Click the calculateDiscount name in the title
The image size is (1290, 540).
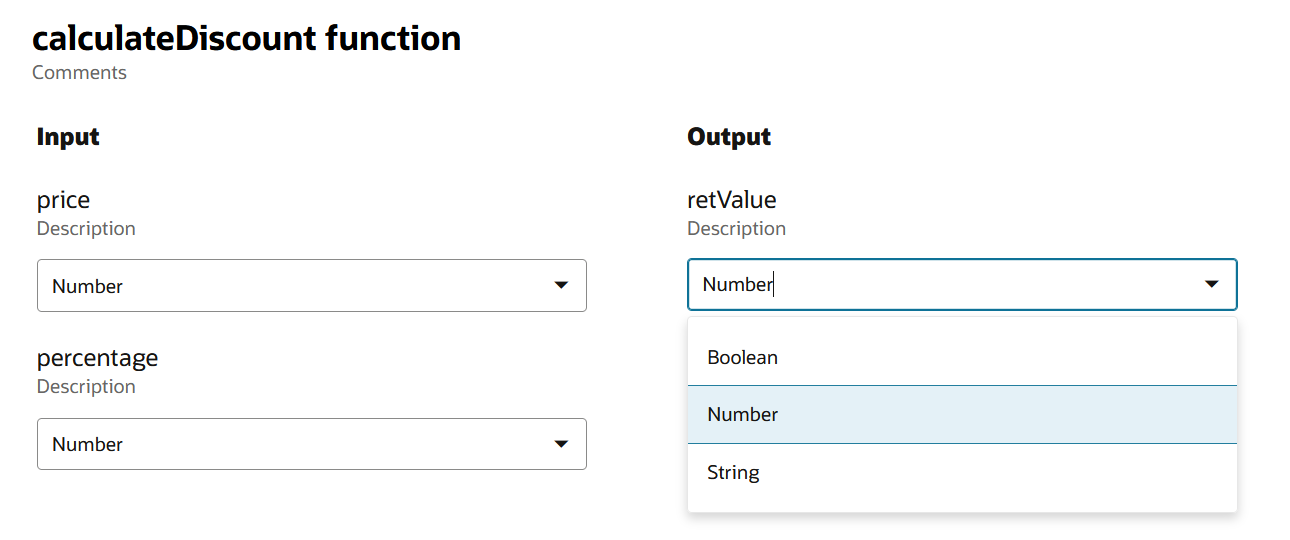[x=174, y=39]
